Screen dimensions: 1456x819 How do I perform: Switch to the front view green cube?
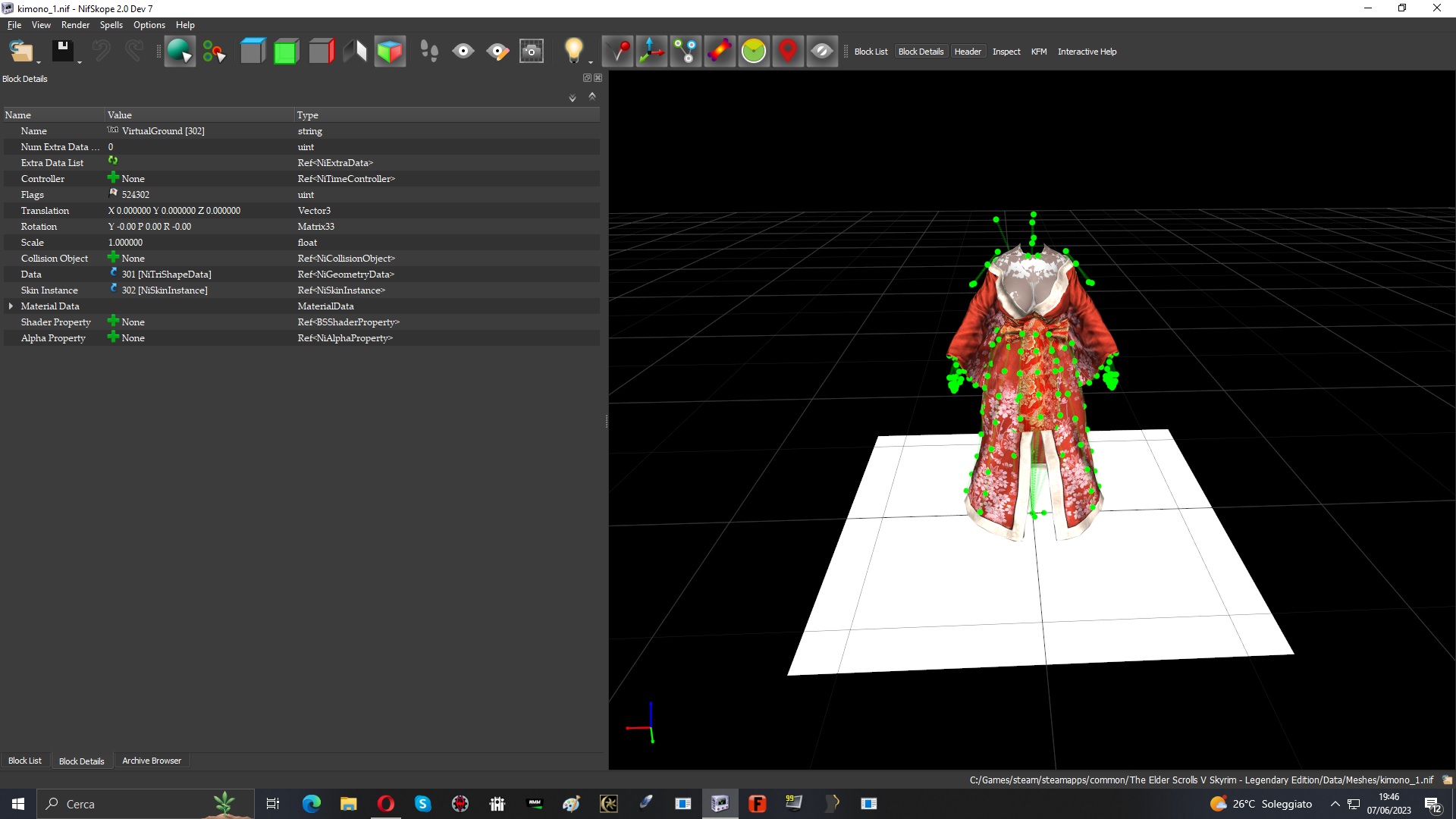click(x=286, y=52)
